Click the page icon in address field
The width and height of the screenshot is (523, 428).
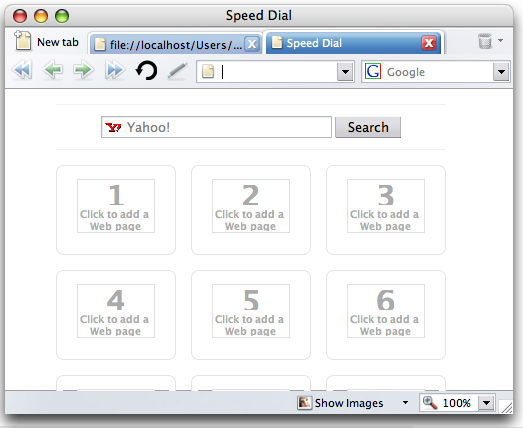208,71
